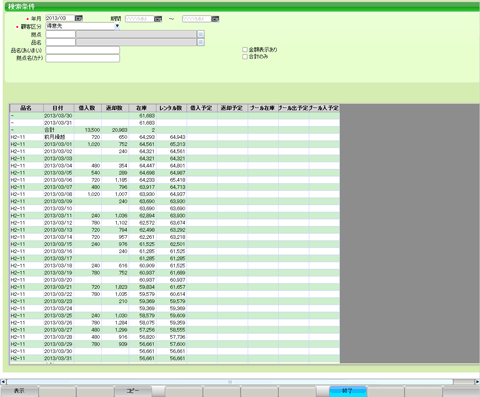This screenshot has height=397, width=480.
Task: Click stock value 64,561 for 2013/03/01
Action: point(142,144)
